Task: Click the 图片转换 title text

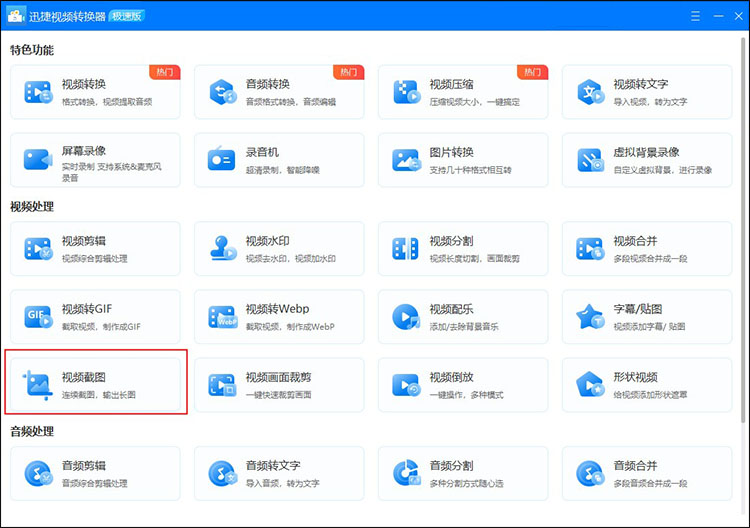Action: click(x=452, y=152)
